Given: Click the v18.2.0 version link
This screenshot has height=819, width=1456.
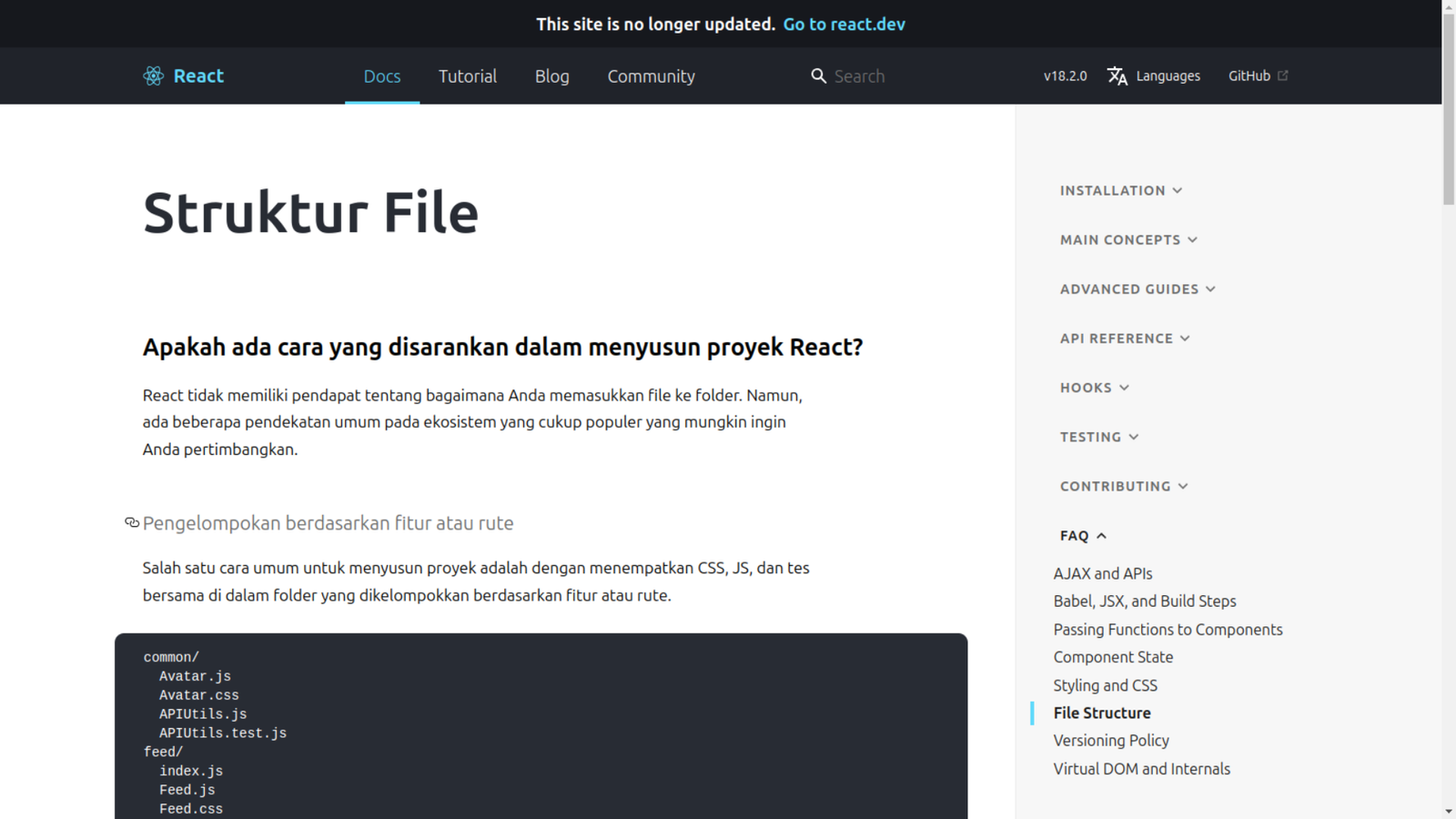Looking at the screenshot, I should tap(1065, 76).
